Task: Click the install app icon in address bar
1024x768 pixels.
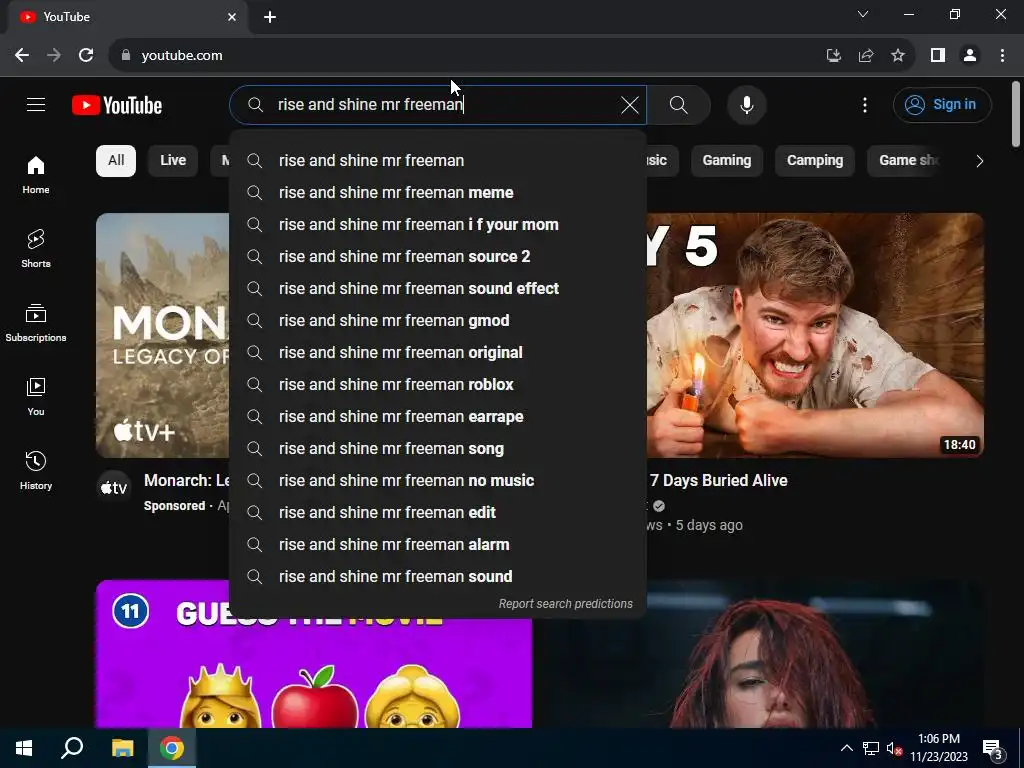Action: tap(833, 56)
